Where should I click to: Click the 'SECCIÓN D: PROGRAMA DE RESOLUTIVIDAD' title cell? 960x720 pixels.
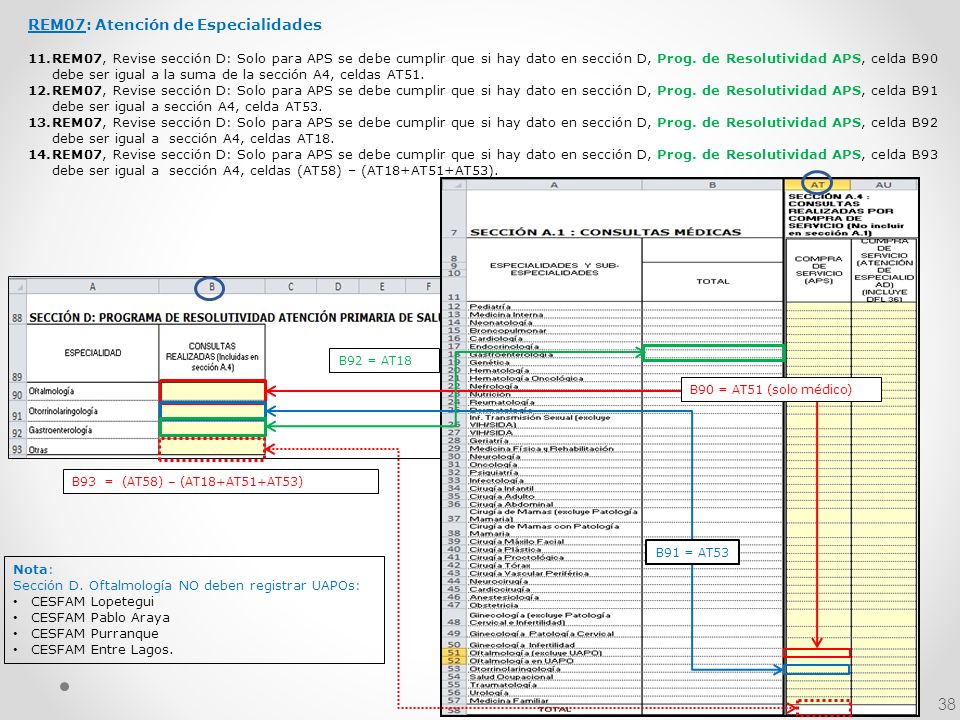(234, 318)
